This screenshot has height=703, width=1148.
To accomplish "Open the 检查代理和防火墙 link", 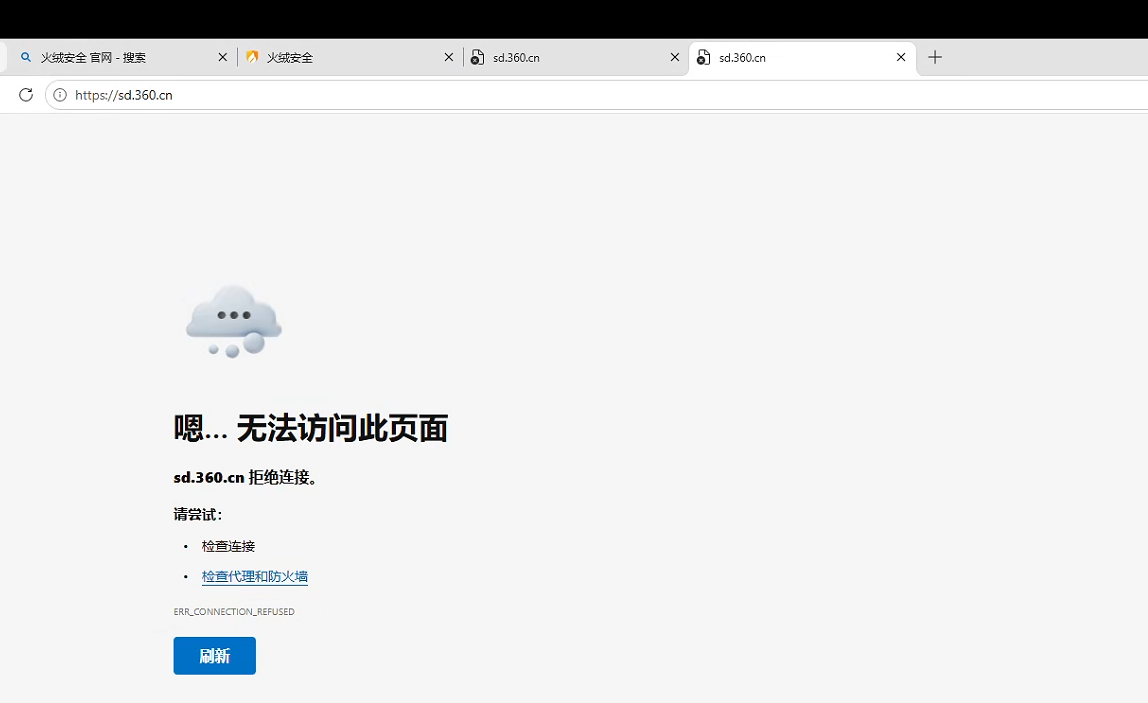I will [x=255, y=576].
